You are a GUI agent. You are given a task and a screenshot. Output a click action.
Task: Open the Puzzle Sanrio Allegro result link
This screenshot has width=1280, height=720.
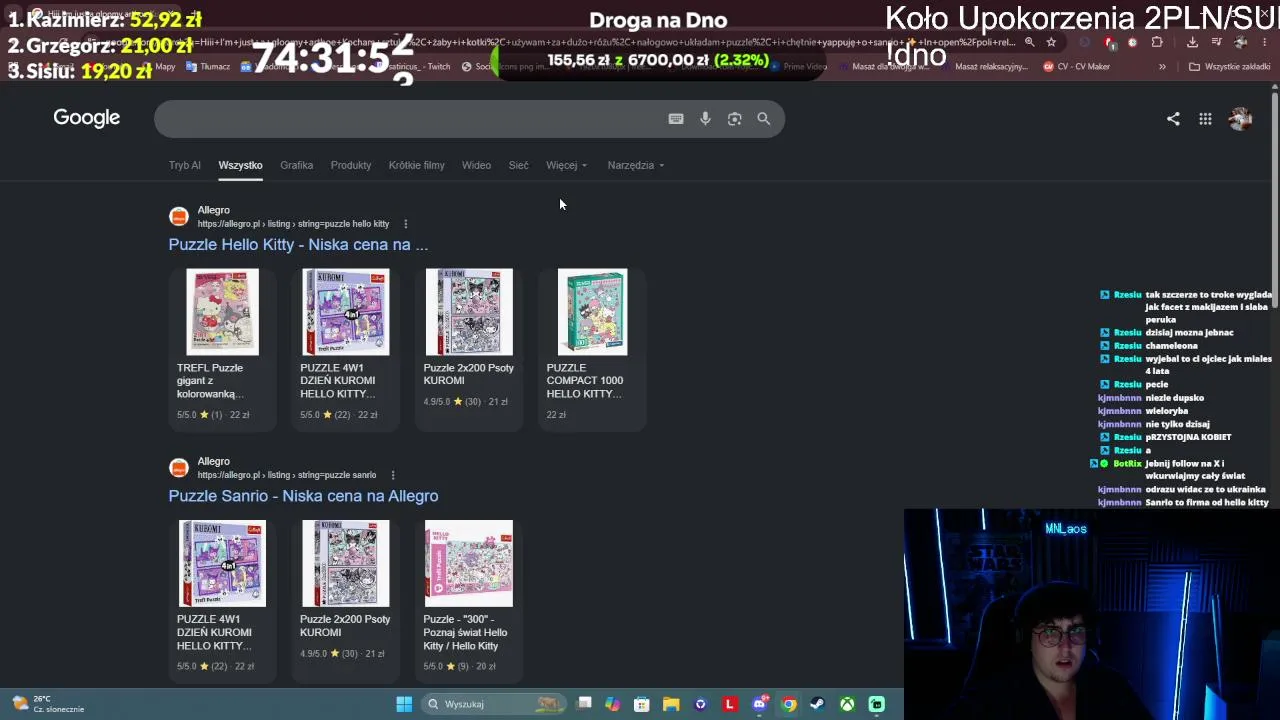point(303,496)
